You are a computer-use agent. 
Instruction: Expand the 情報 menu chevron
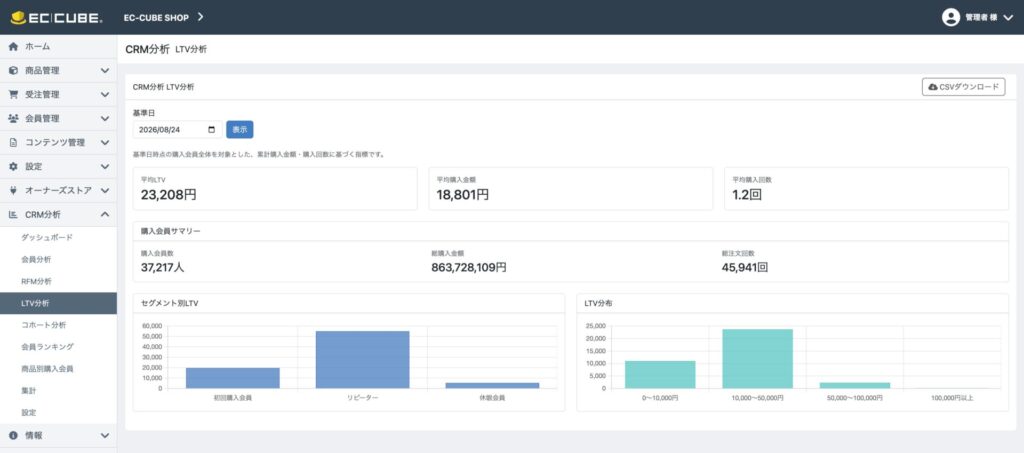click(104, 435)
